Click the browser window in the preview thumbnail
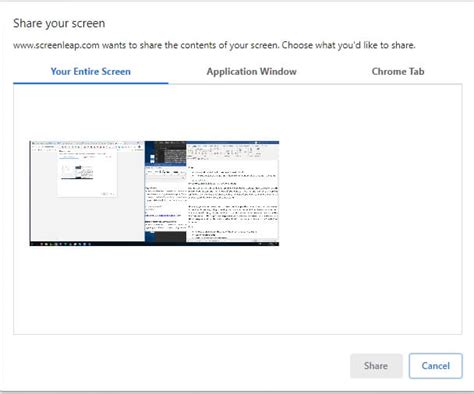 (x=87, y=190)
